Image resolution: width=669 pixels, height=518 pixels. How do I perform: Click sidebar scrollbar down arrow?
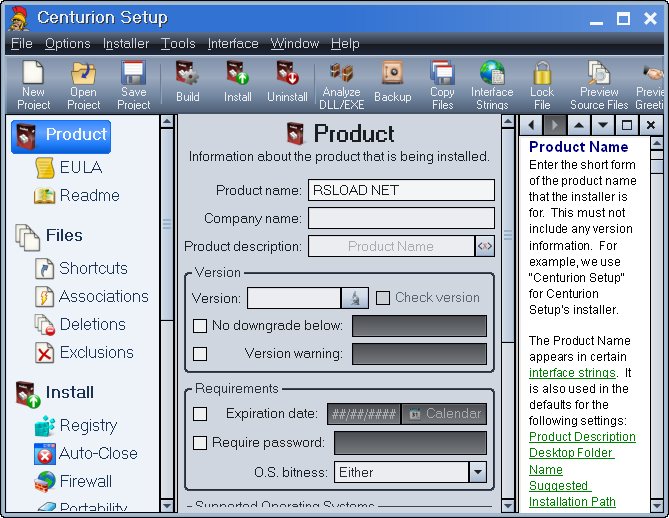[167, 506]
